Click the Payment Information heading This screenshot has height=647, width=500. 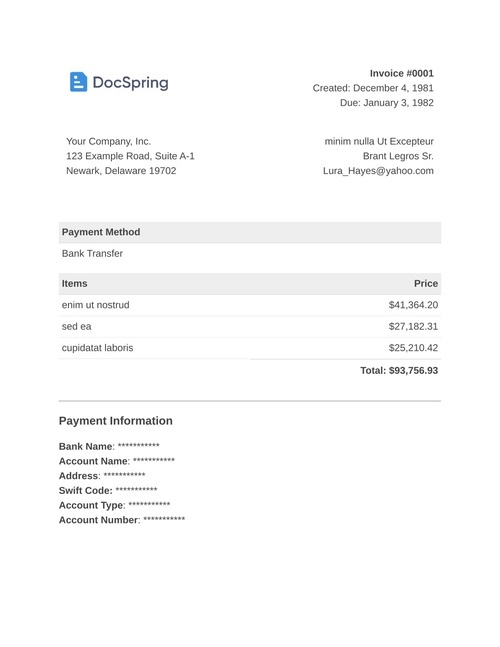(x=116, y=421)
